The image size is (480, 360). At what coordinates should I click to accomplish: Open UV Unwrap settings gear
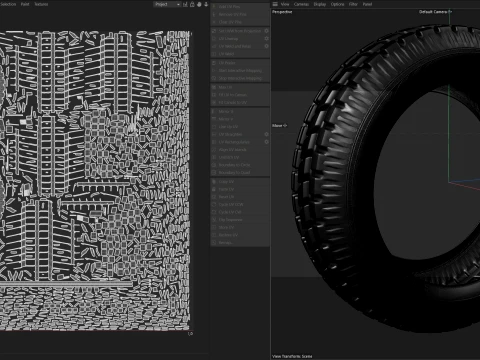click(x=266, y=38)
